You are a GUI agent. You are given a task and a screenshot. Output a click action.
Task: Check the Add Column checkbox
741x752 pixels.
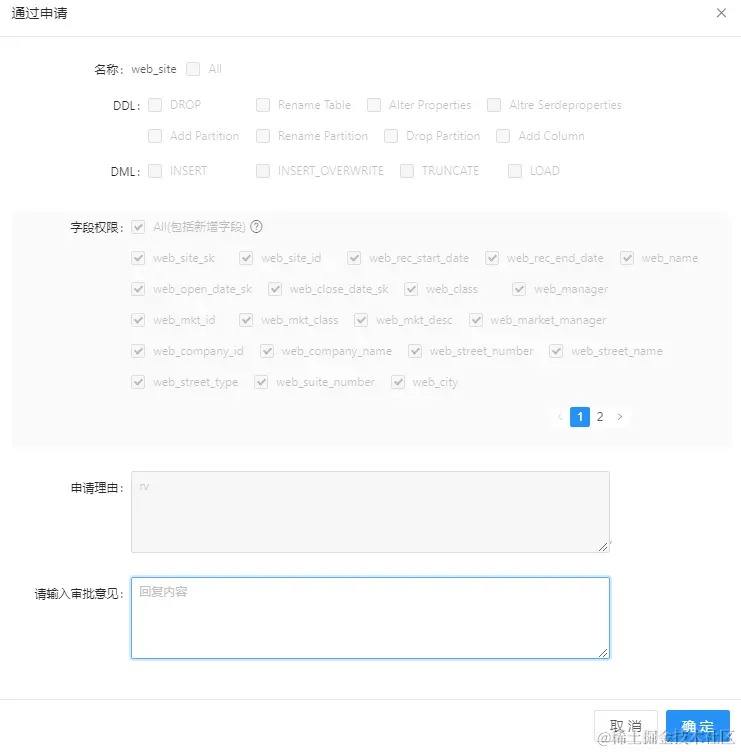coord(503,136)
